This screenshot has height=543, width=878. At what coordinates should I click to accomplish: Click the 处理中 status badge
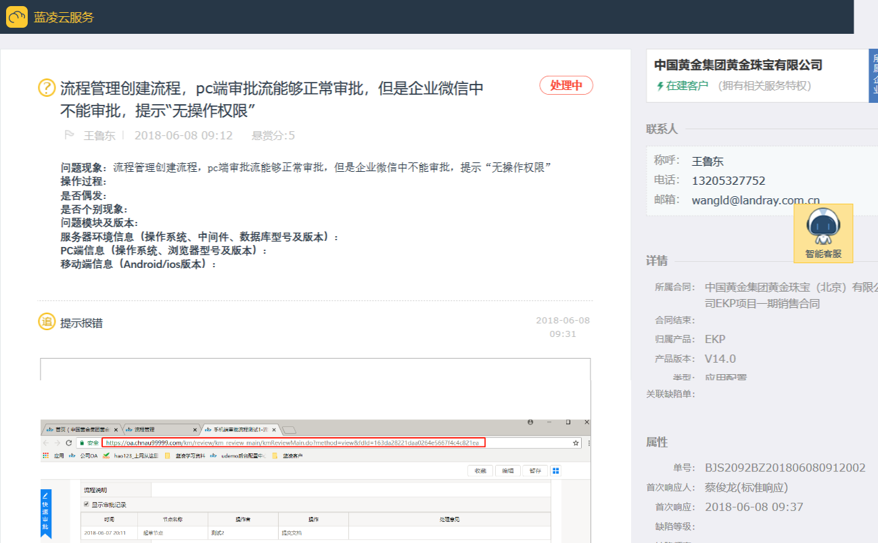click(566, 85)
